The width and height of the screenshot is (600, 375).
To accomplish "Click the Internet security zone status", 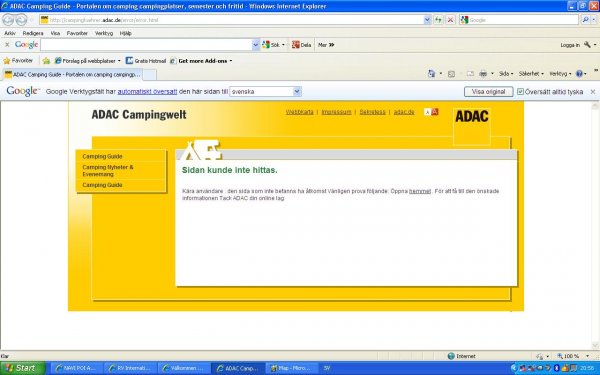I will 461,356.
